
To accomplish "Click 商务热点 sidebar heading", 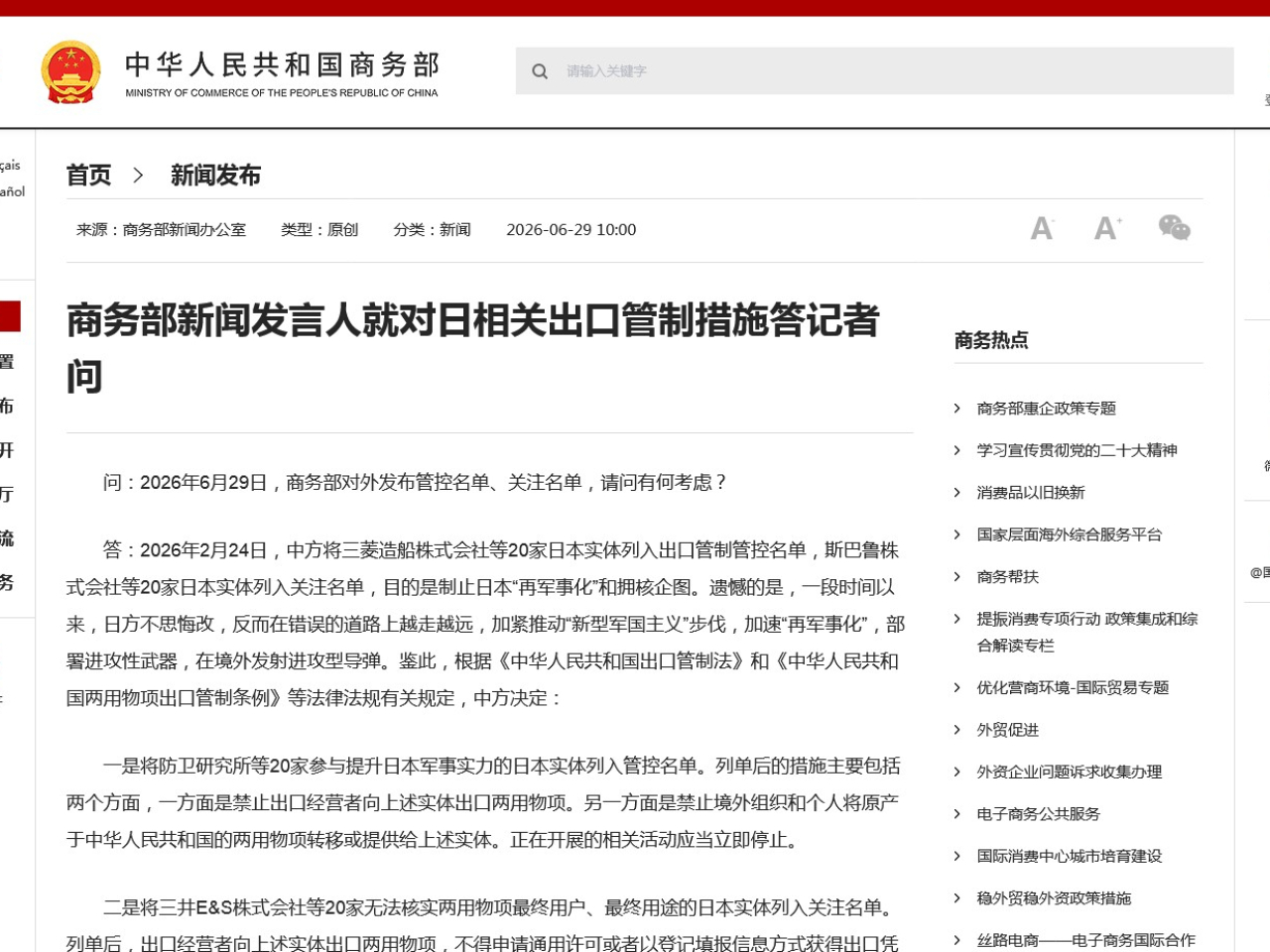I will click(991, 341).
